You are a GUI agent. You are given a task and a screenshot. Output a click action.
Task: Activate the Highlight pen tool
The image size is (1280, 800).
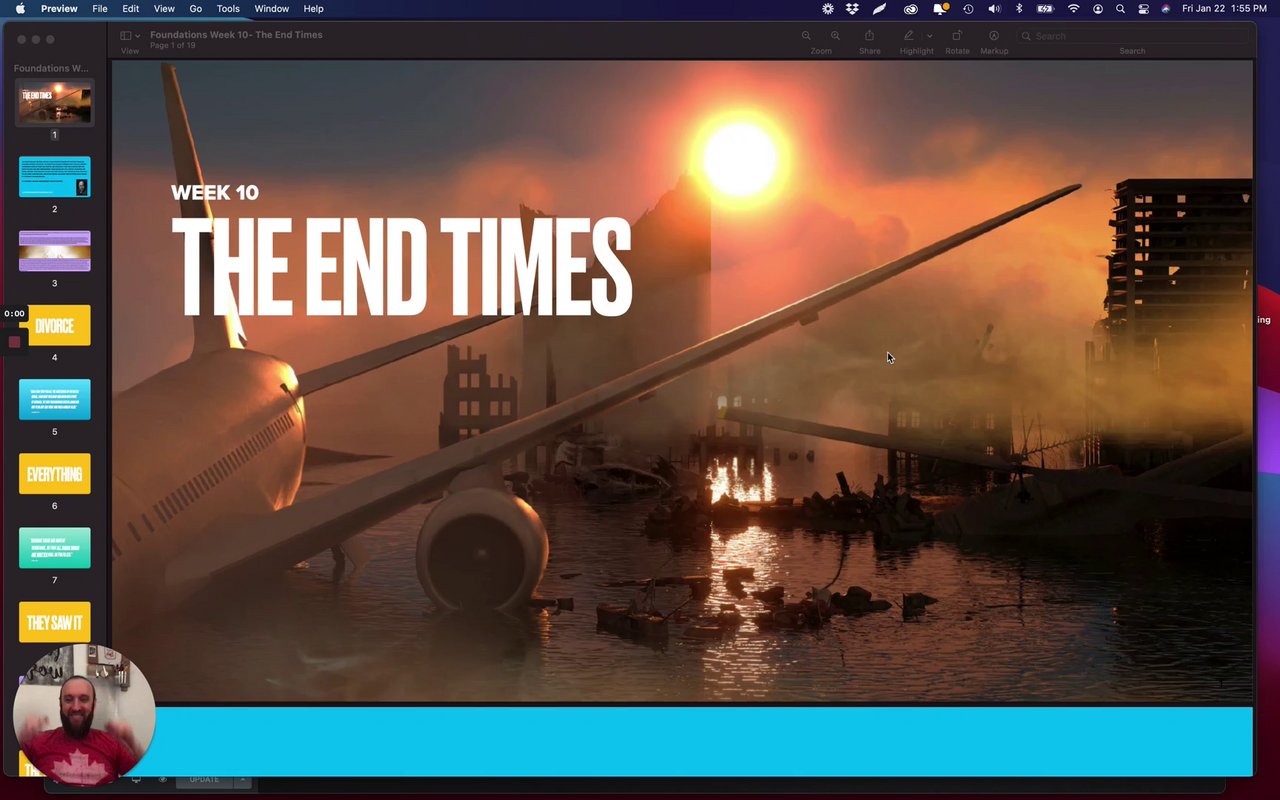(x=909, y=36)
